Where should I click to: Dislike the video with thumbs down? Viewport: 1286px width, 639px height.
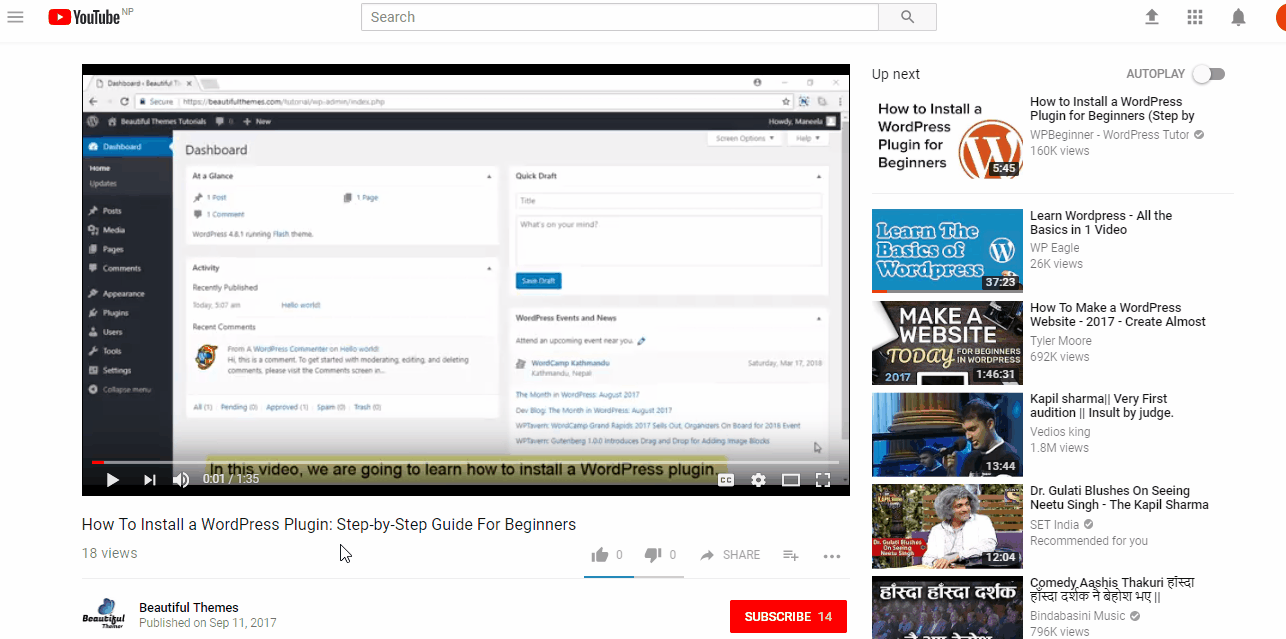653,555
